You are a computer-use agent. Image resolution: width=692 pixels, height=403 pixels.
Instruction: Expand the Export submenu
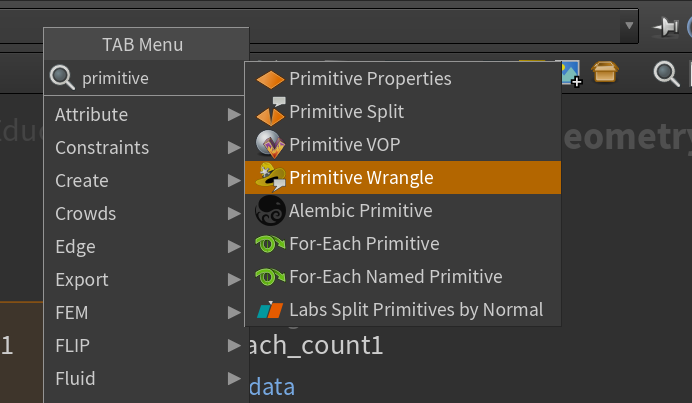144,279
